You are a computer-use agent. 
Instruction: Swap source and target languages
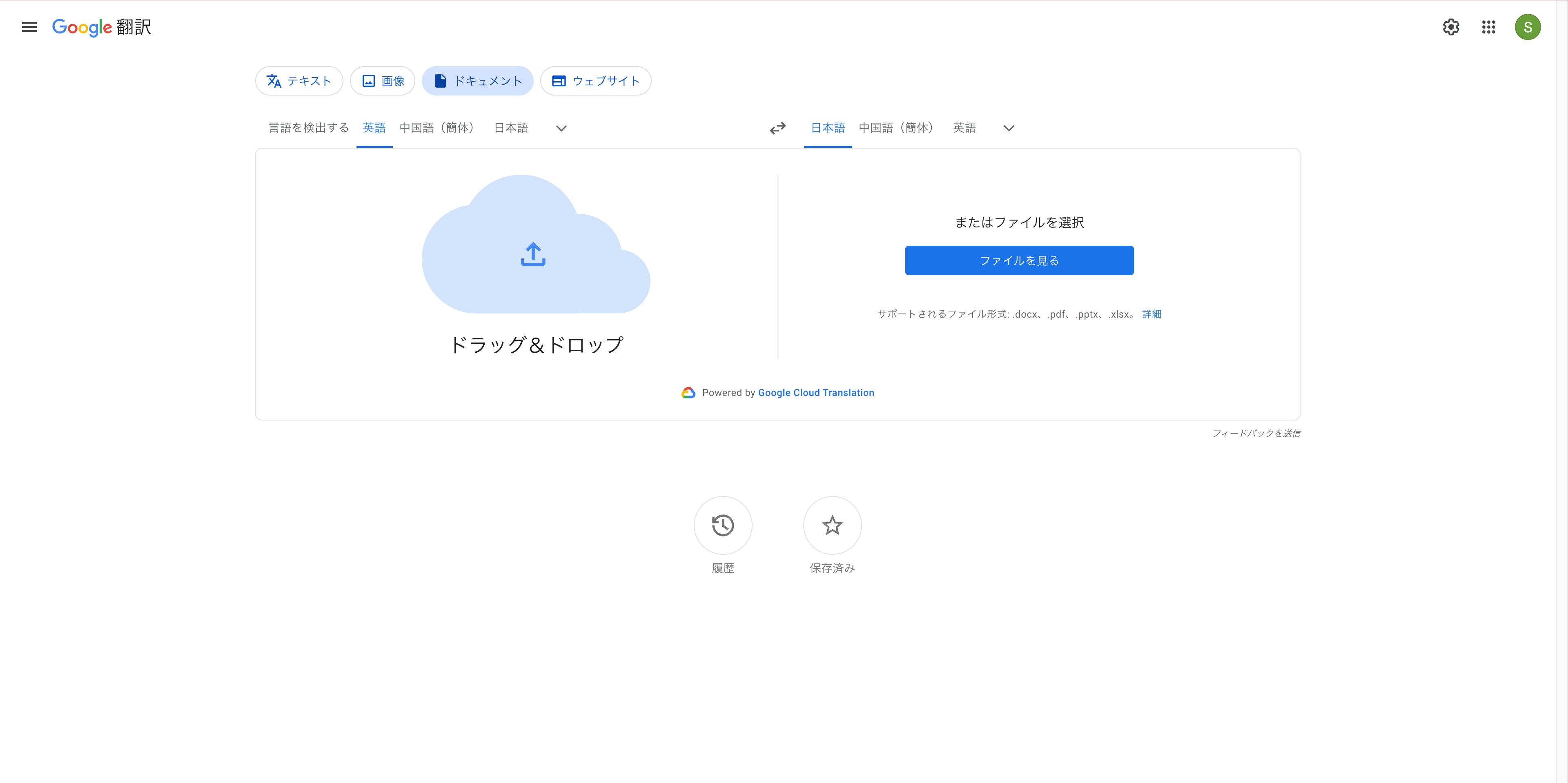pyautogui.click(x=777, y=128)
